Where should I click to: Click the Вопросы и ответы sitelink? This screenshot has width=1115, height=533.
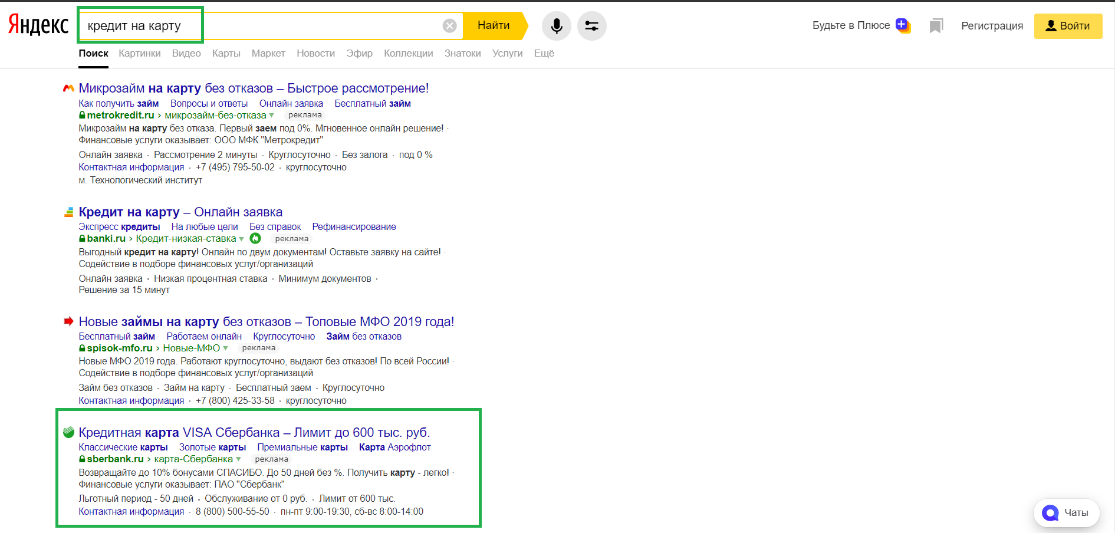209,104
